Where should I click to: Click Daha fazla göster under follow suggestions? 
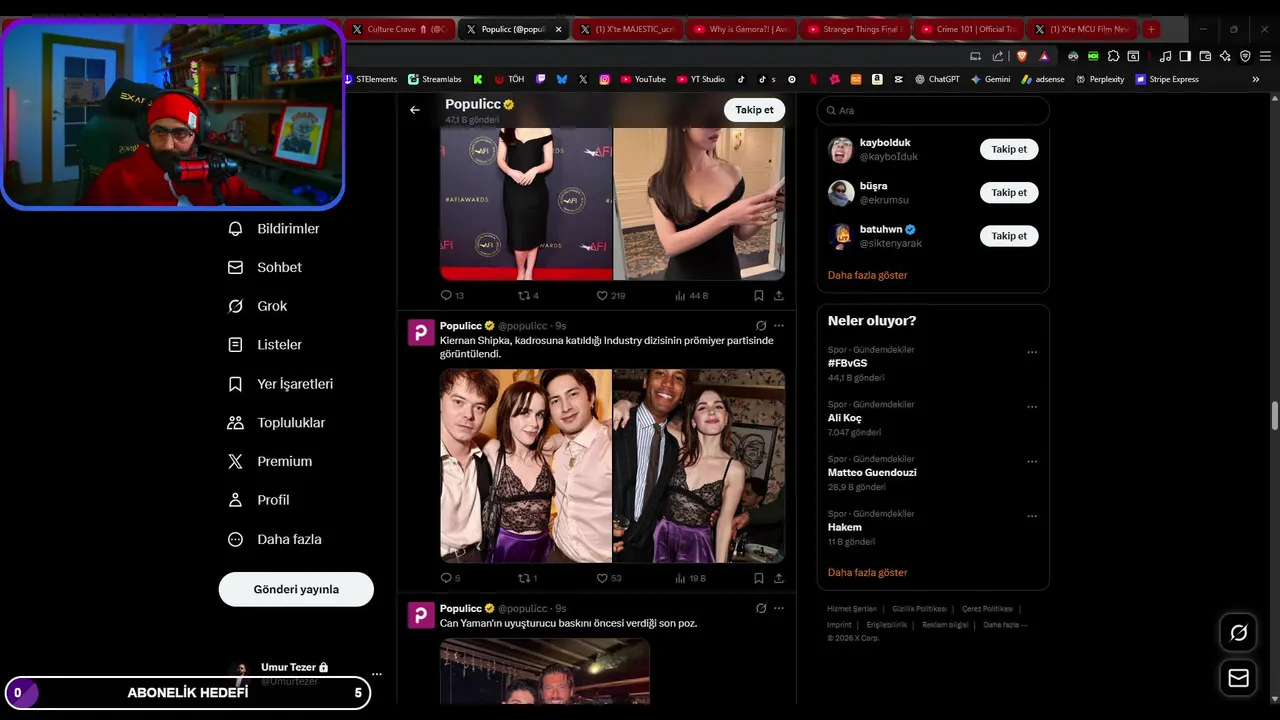point(867,275)
